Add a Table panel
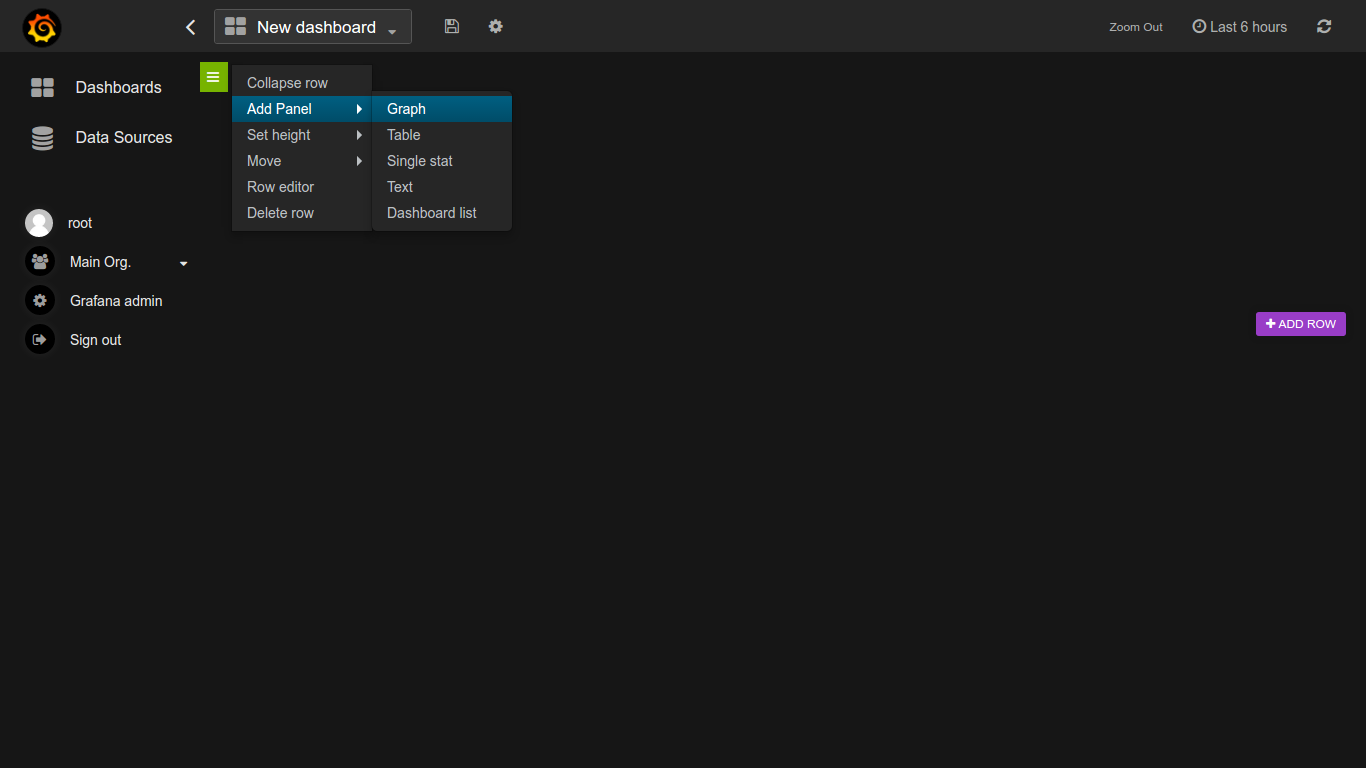 click(x=442, y=135)
